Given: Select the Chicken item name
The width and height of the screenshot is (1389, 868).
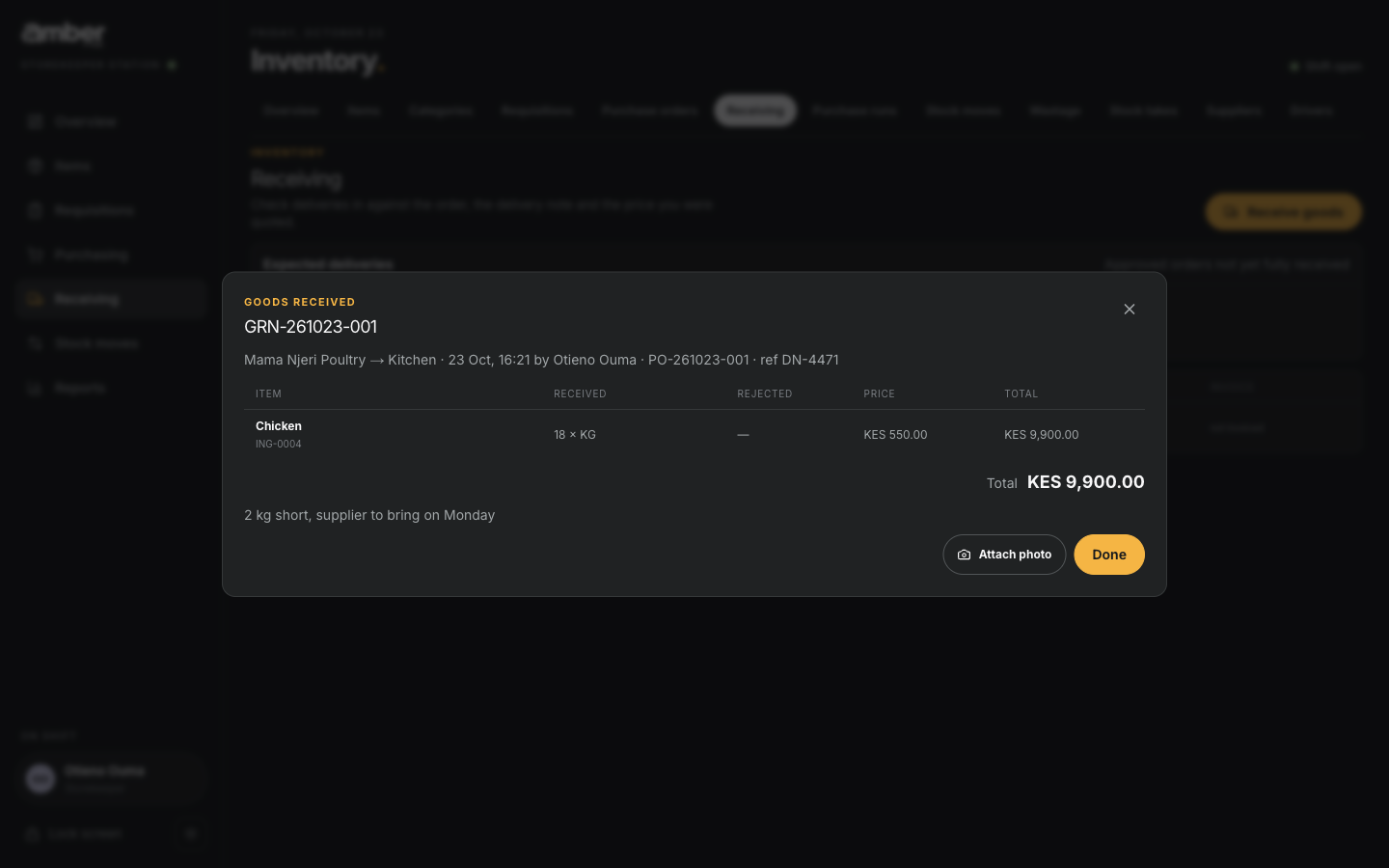Looking at the screenshot, I should coord(279,426).
